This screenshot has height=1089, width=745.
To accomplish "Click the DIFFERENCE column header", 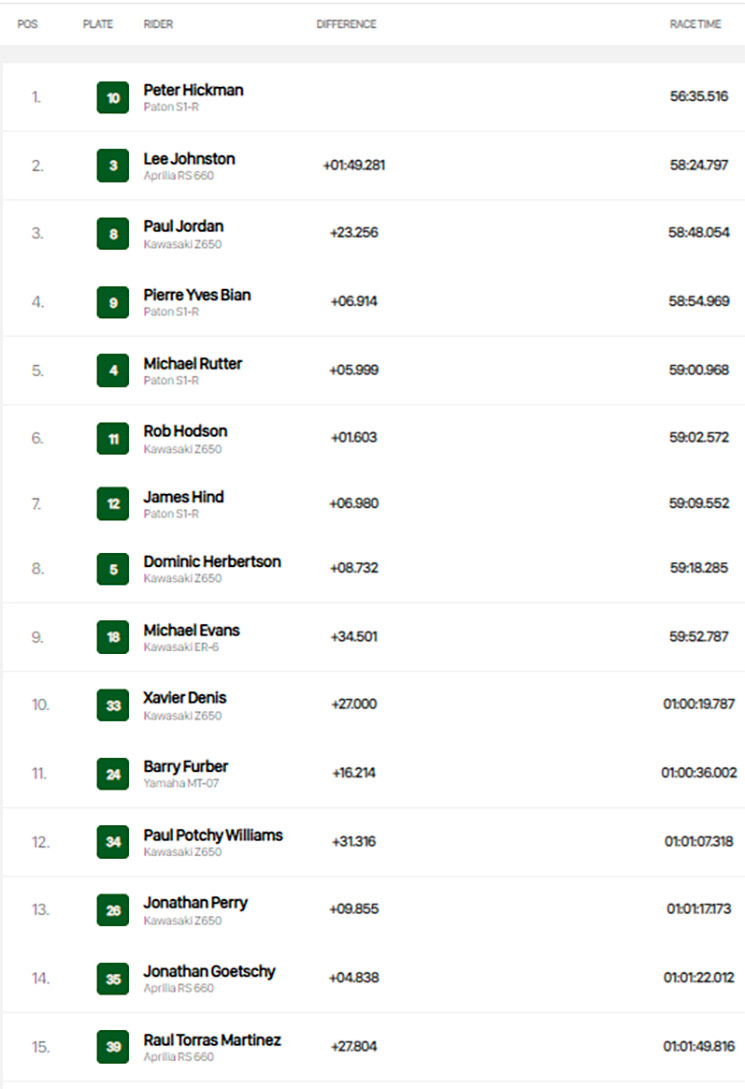I will [x=346, y=24].
